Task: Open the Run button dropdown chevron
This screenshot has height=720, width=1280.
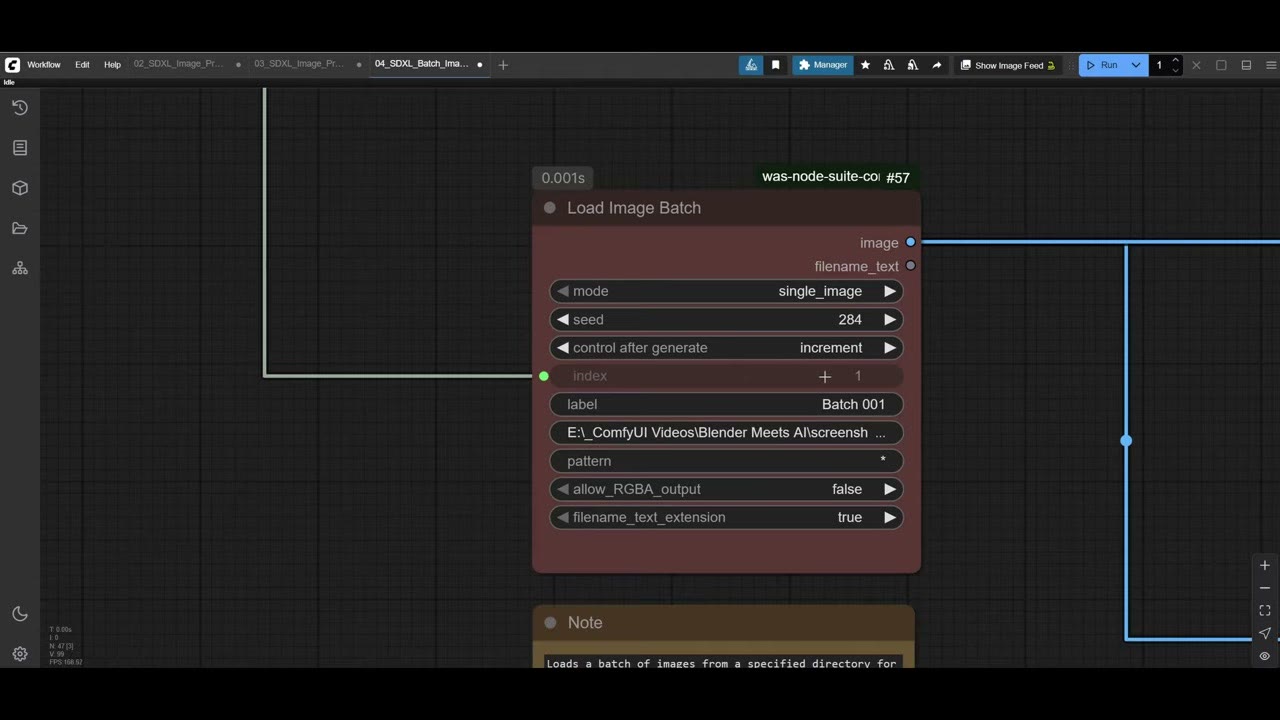Action: pyautogui.click(x=1135, y=65)
